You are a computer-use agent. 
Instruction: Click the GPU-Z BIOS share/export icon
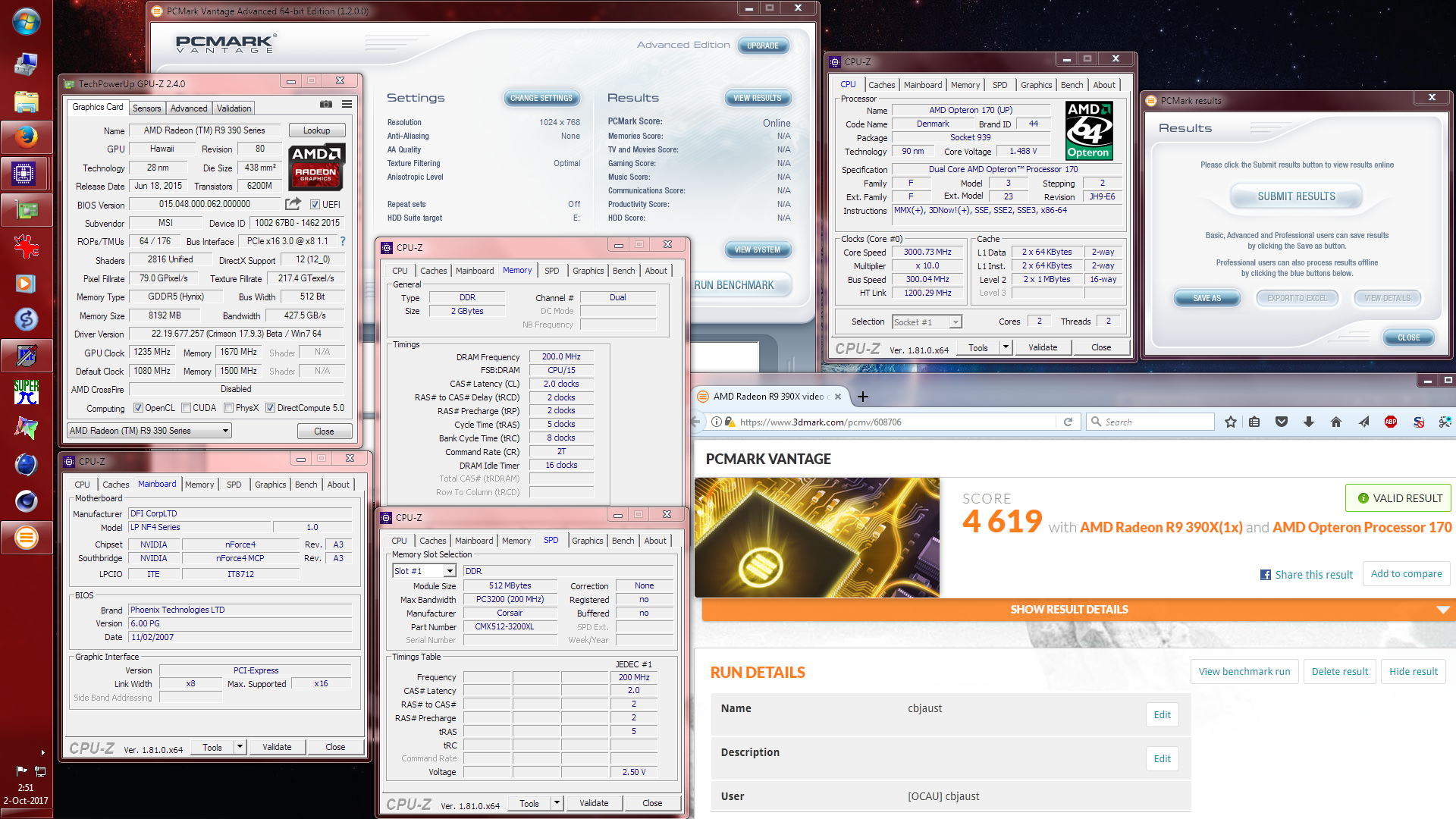293,204
